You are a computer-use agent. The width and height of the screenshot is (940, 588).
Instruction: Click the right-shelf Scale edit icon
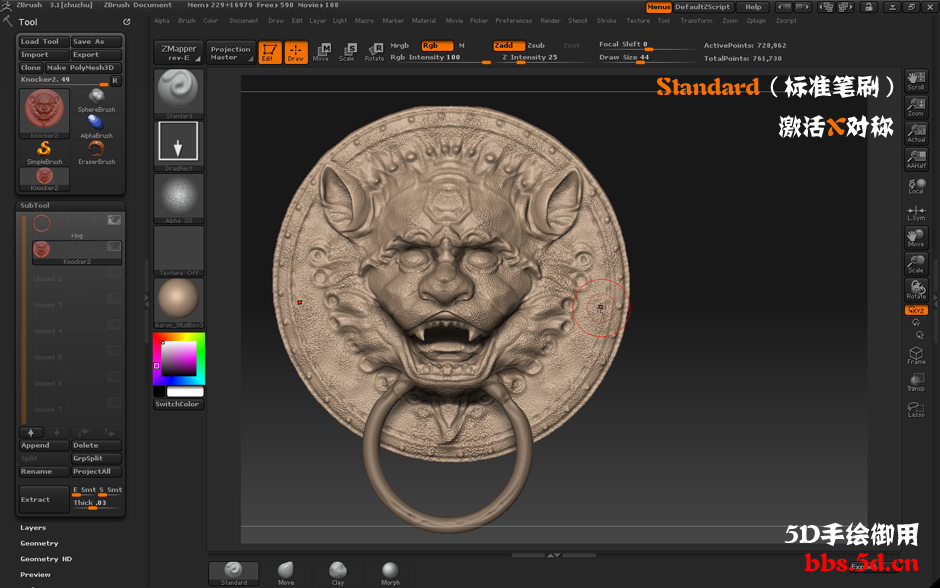pos(916,264)
